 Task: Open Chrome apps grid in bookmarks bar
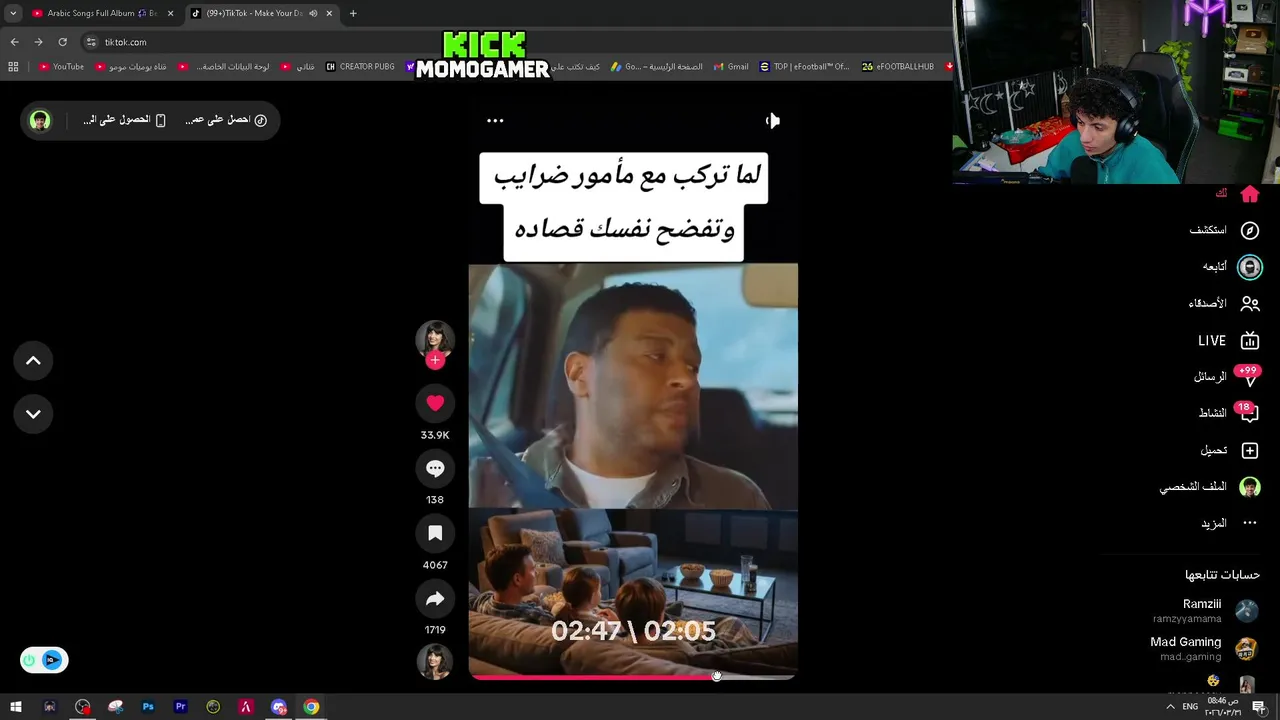(13, 67)
